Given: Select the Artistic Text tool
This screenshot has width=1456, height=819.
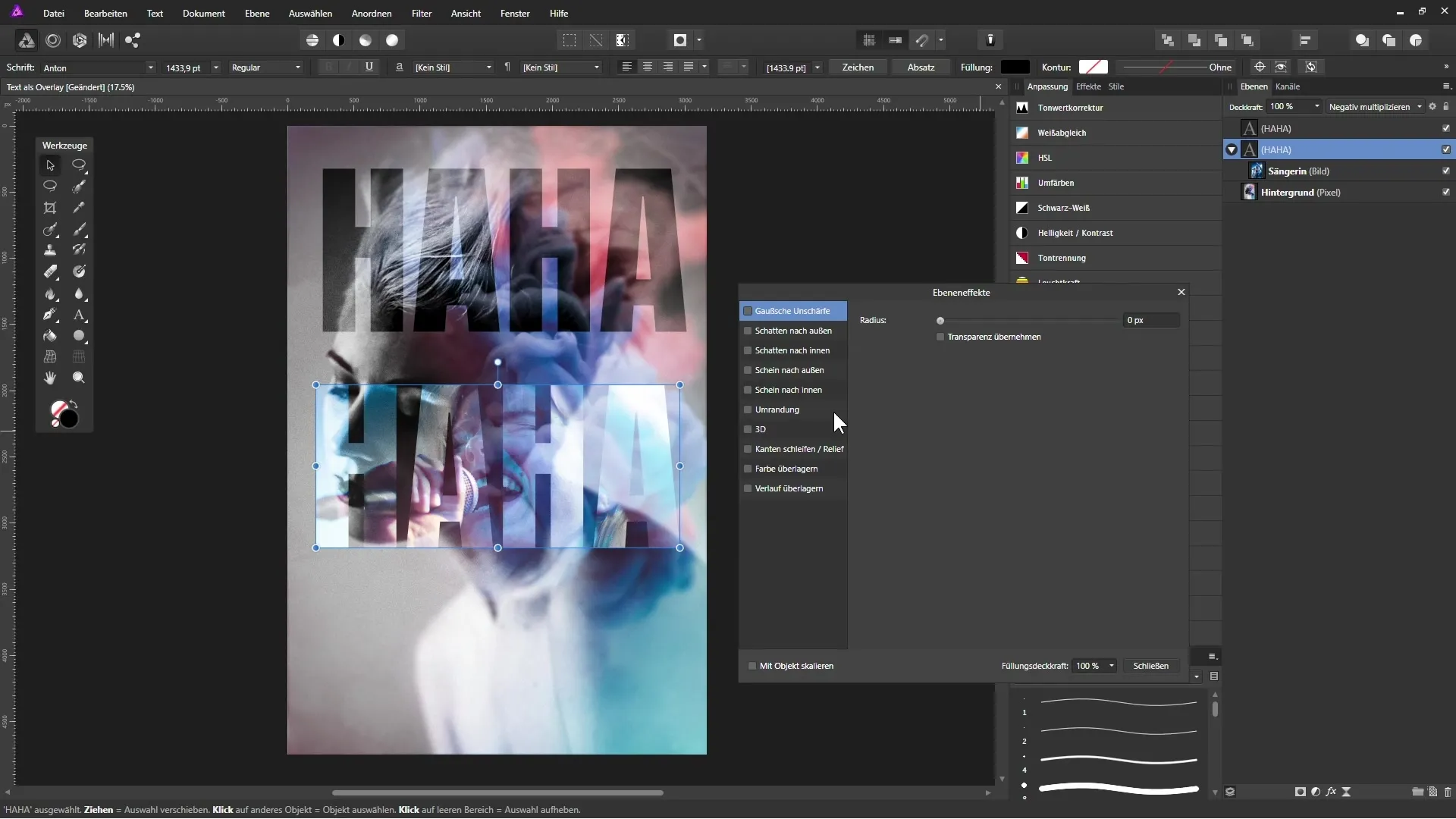Looking at the screenshot, I should pos(79,315).
